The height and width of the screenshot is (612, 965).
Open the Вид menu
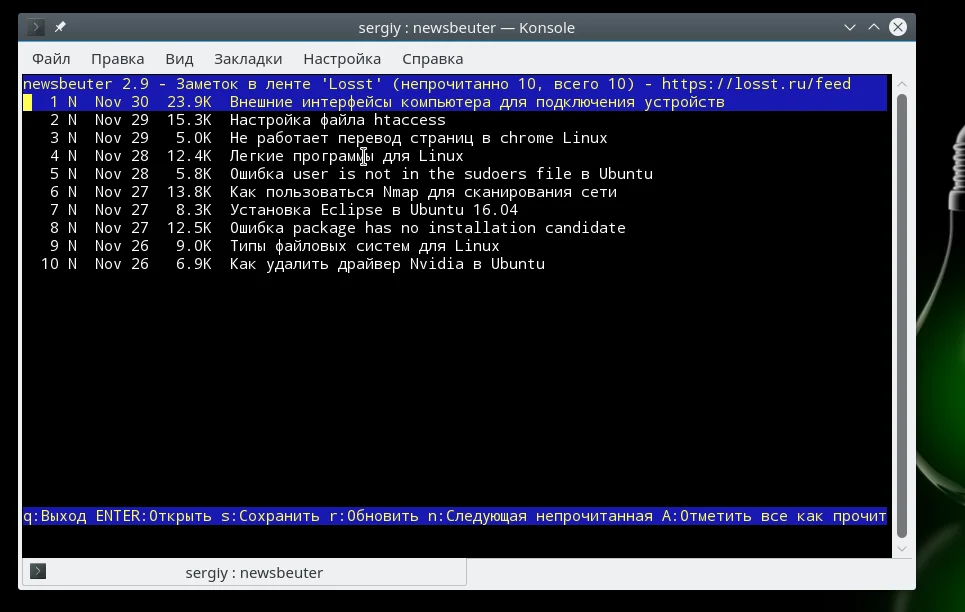click(x=179, y=58)
